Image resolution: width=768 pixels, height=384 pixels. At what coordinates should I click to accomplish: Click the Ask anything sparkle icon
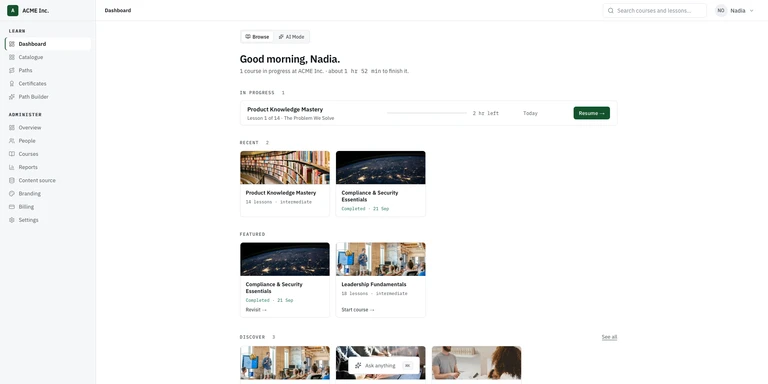(358, 366)
